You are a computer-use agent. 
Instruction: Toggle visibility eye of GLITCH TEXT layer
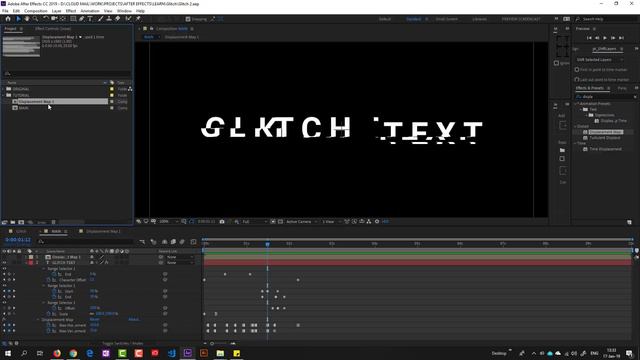(x=4, y=263)
